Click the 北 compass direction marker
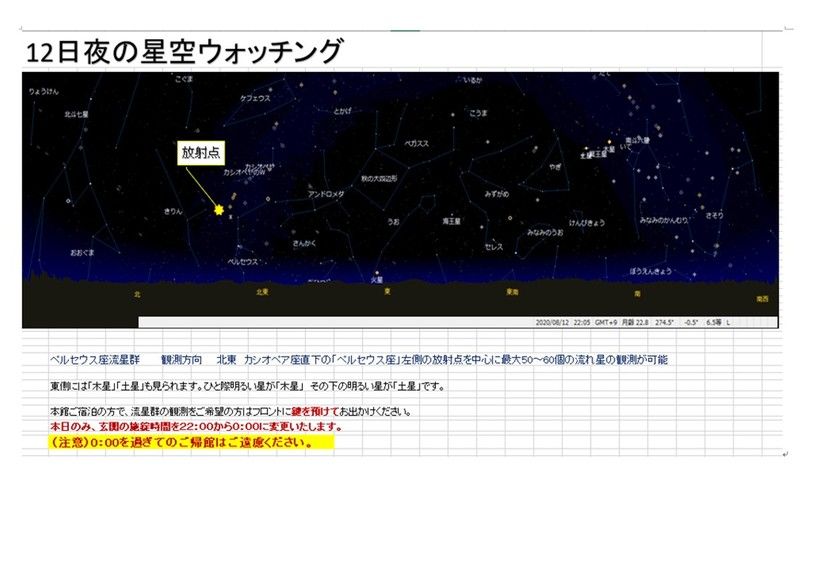 point(137,294)
